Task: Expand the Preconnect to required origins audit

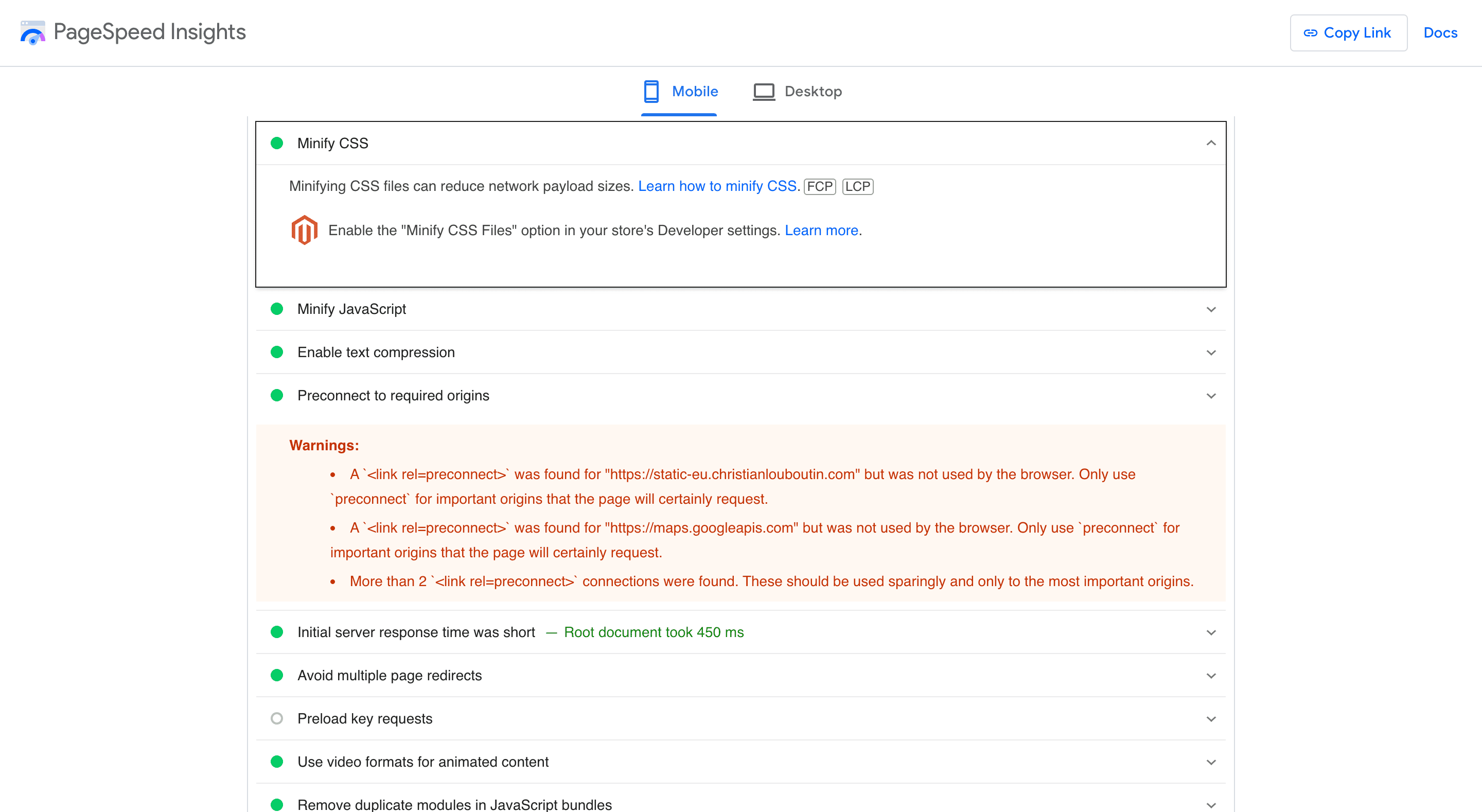Action: pyautogui.click(x=1212, y=395)
